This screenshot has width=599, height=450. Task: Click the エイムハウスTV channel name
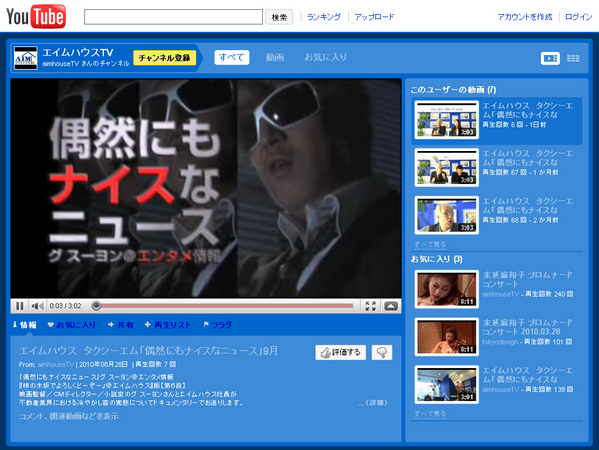pyautogui.click(x=78, y=52)
